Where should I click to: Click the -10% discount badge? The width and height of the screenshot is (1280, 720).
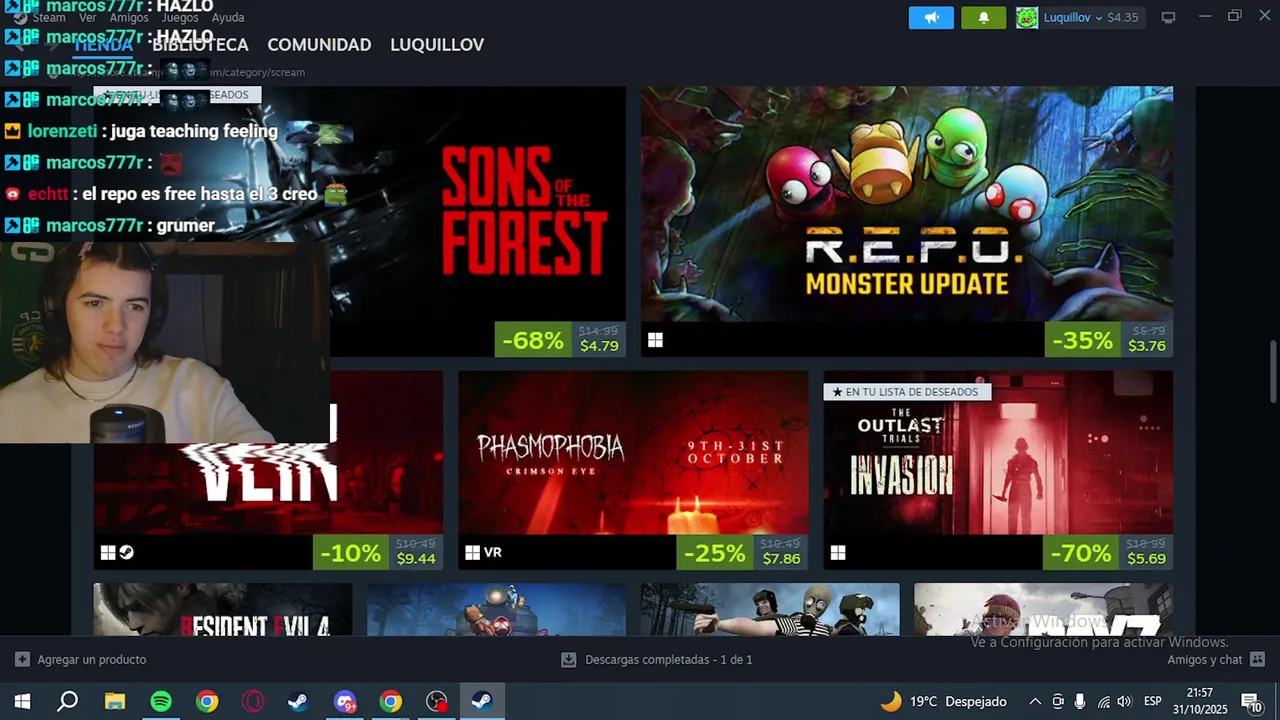(351, 553)
